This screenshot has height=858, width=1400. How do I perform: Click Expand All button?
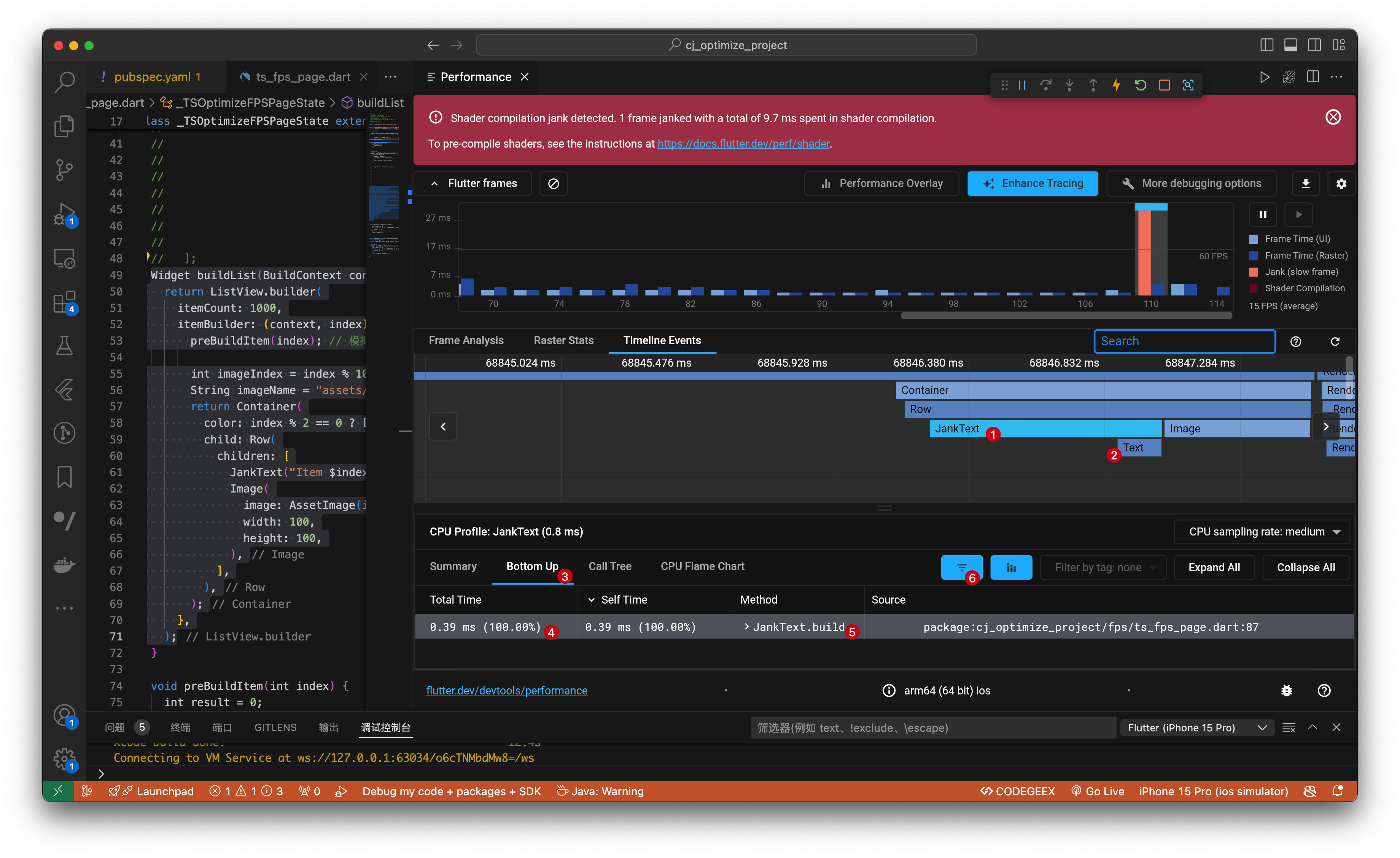click(x=1214, y=567)
